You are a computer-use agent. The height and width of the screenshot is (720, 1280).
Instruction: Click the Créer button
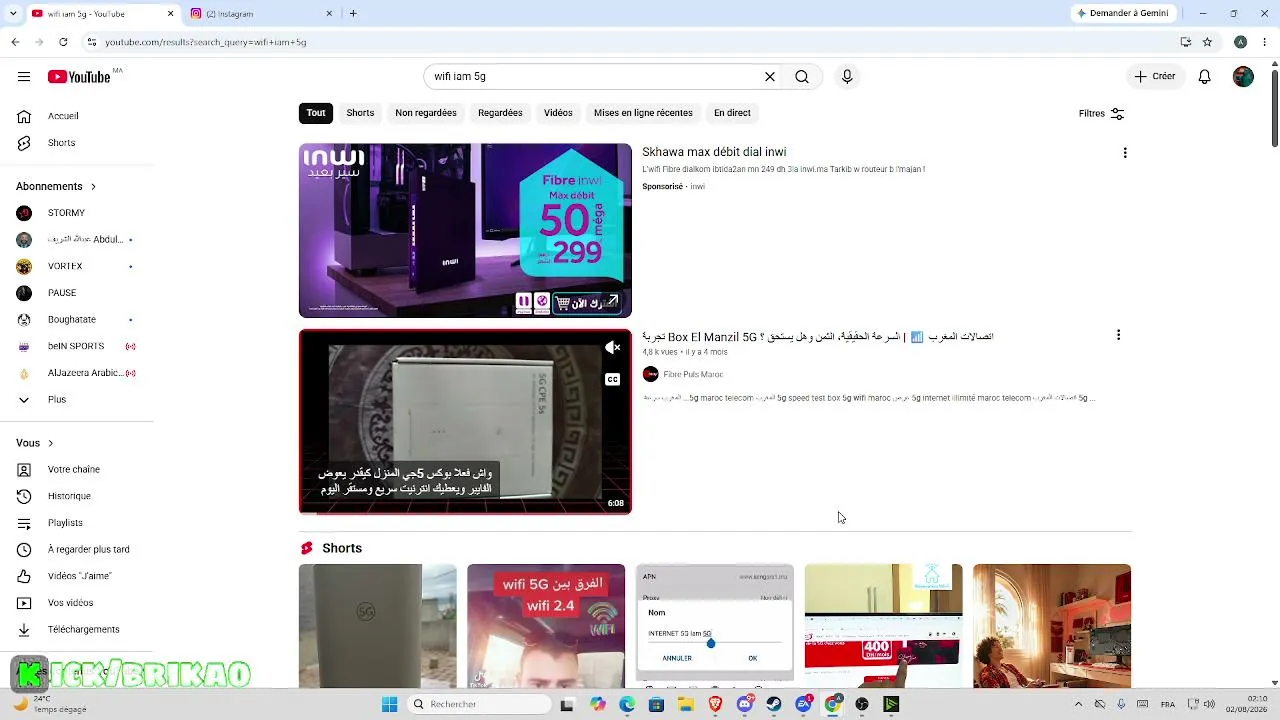click(1155, 77)
